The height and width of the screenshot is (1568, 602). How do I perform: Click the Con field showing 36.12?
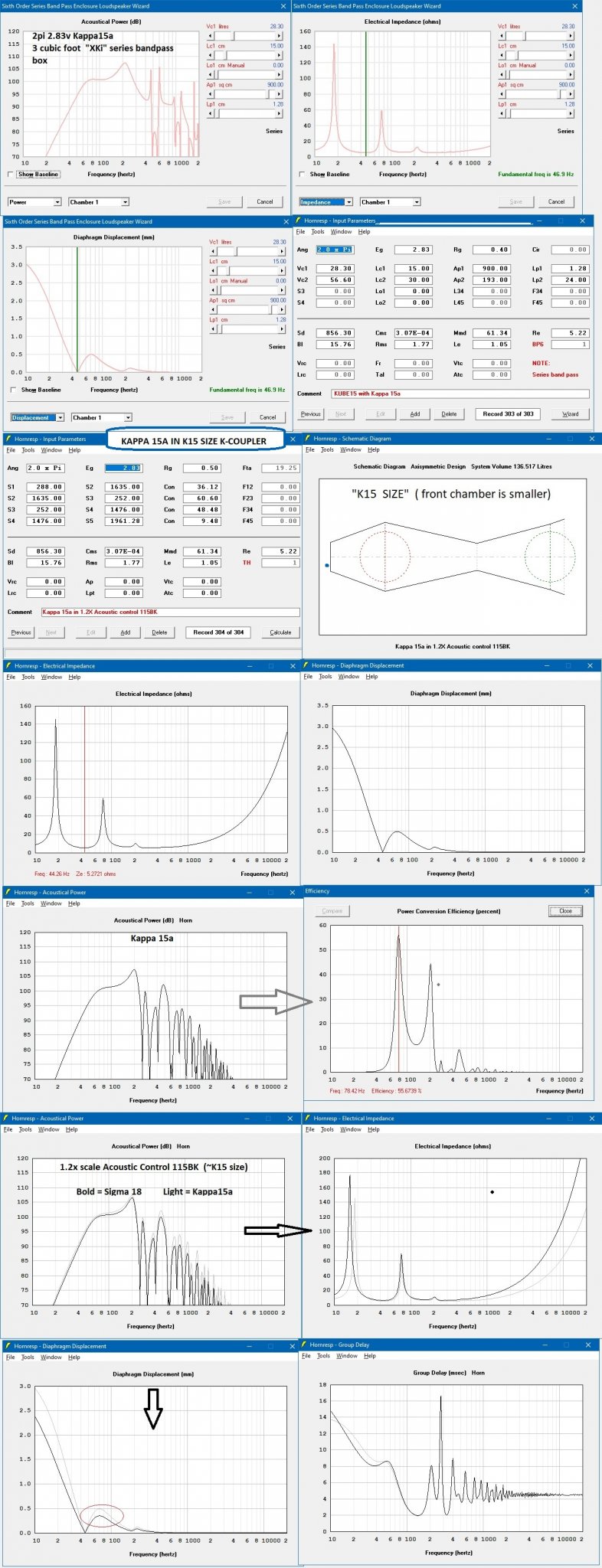(202, 487)
